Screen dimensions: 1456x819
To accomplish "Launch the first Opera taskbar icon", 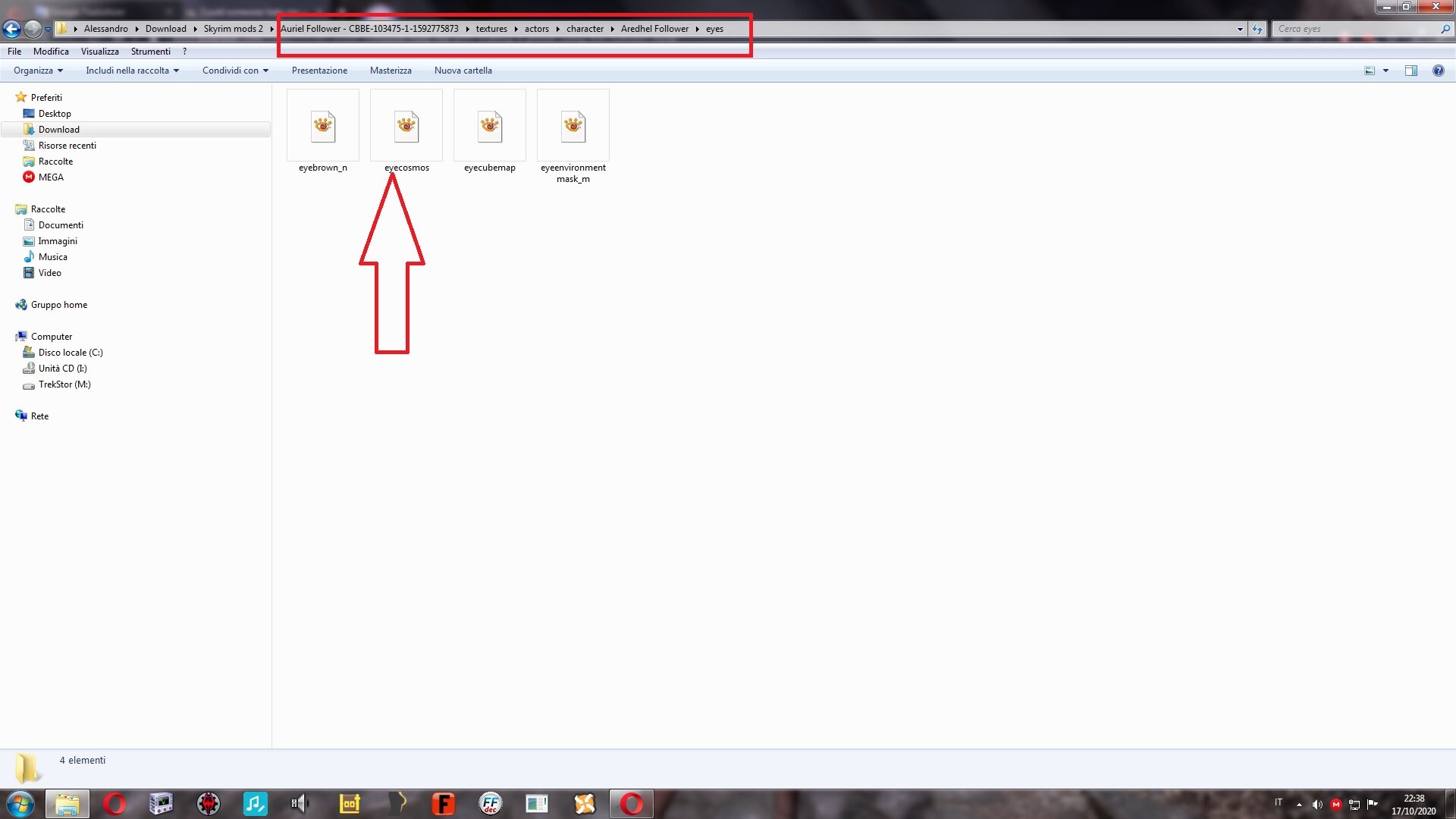I will 115,804.
